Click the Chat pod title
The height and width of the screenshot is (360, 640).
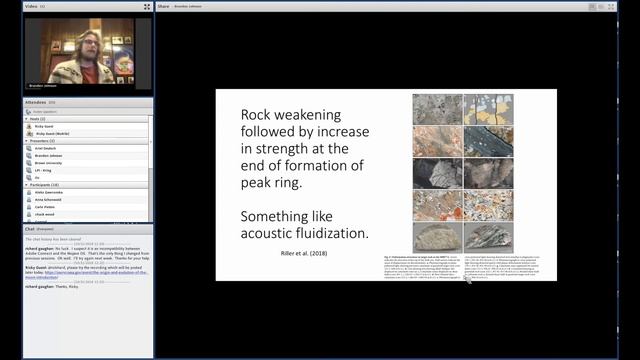[30, 229]
